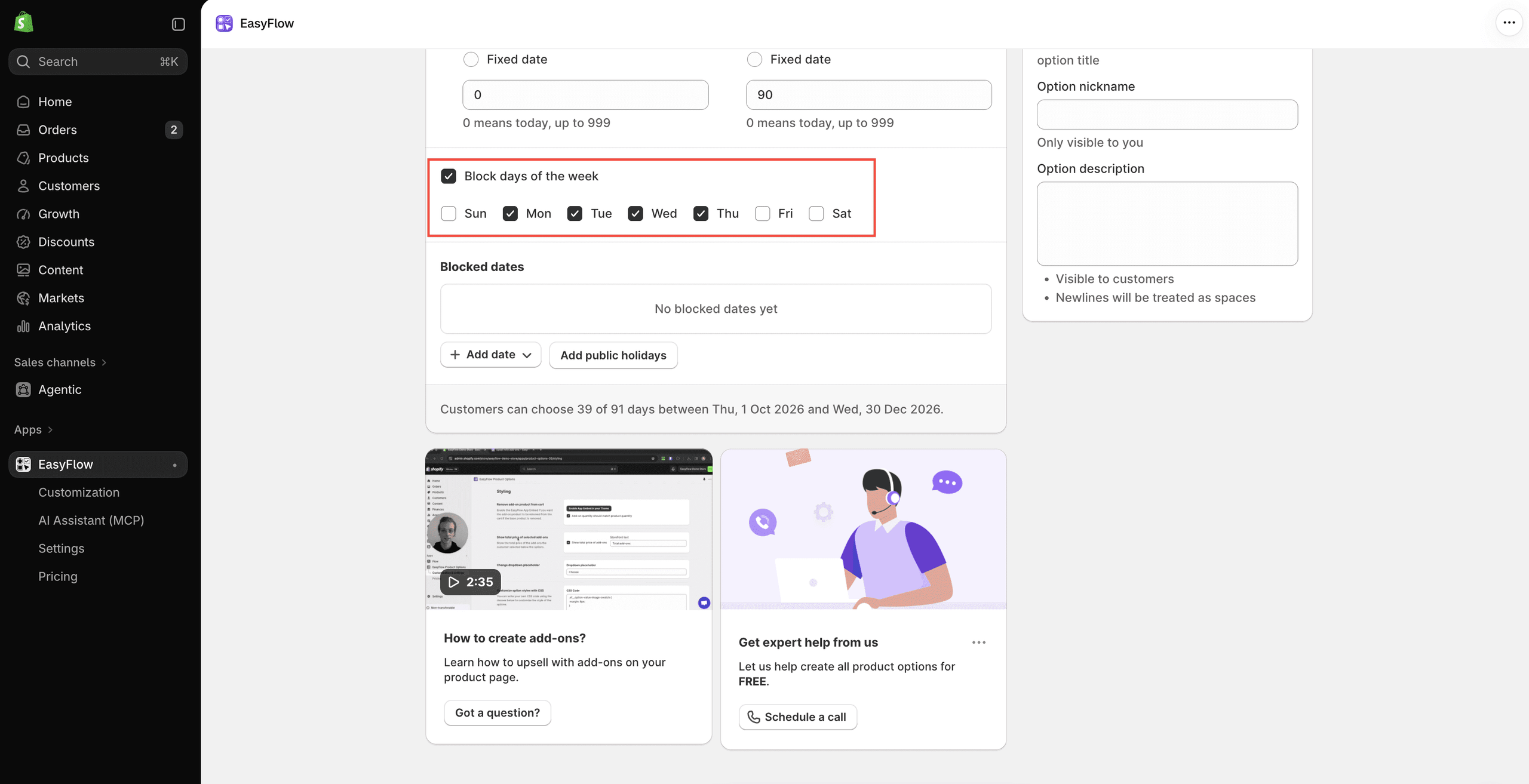The image size is (1529, 784).
Task: Uncheck the Wed day checkbox
Action: [635, 214]
